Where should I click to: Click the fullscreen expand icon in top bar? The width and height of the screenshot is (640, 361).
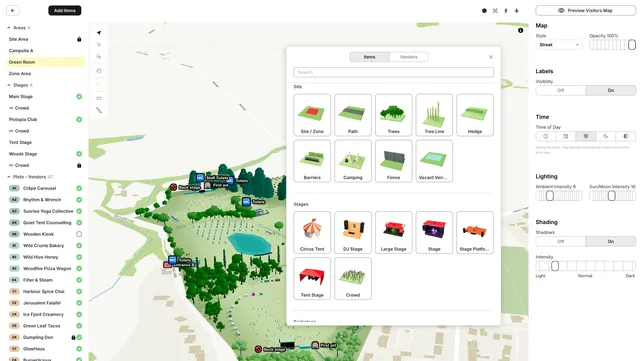coord(495,11)
